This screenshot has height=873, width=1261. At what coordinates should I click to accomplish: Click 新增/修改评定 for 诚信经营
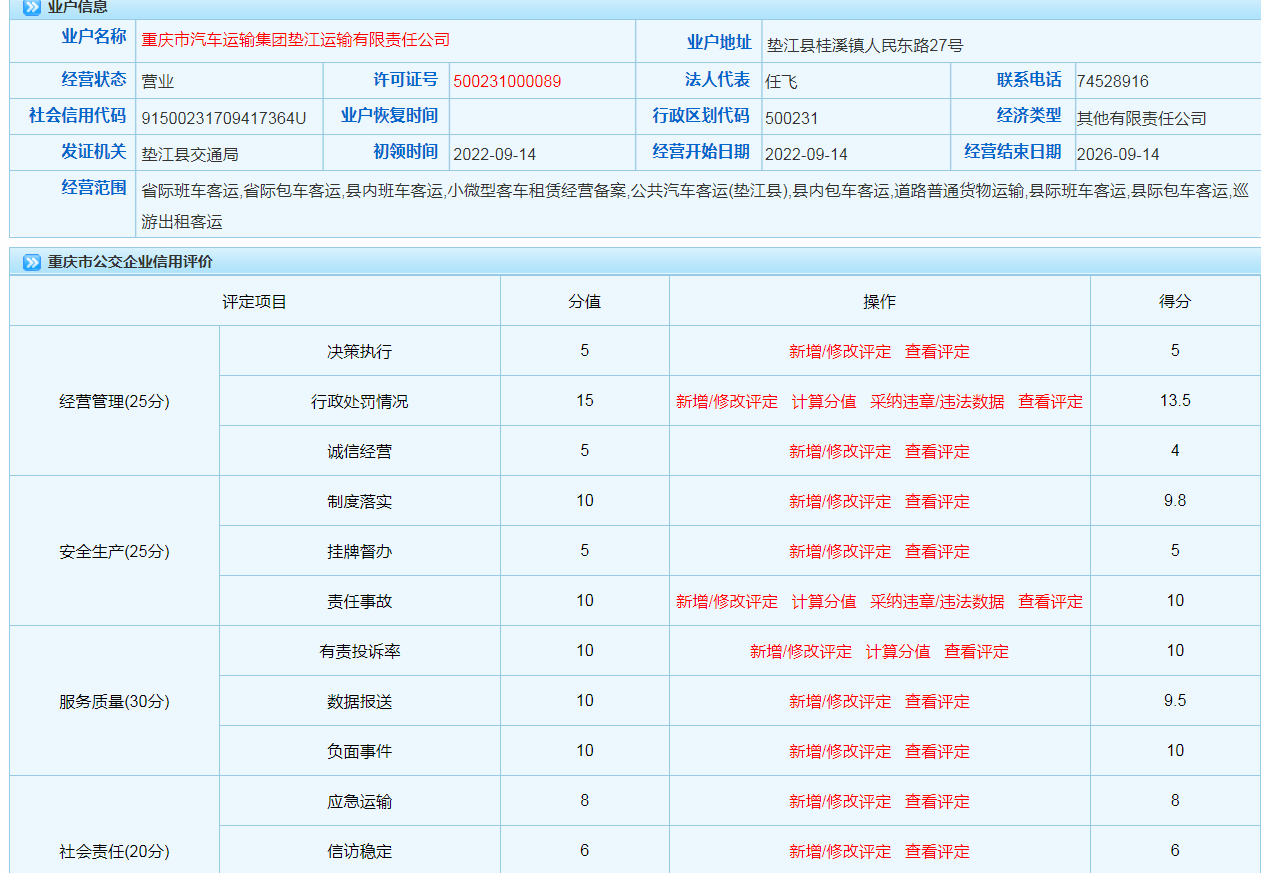pos(840,451)
